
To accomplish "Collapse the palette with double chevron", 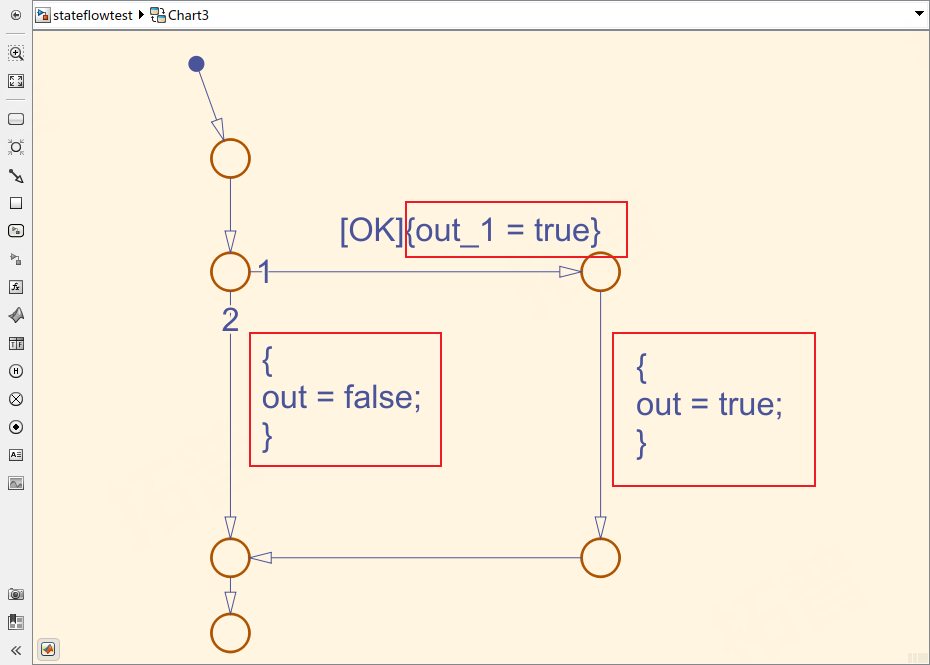I will click(x=16, y=650).
